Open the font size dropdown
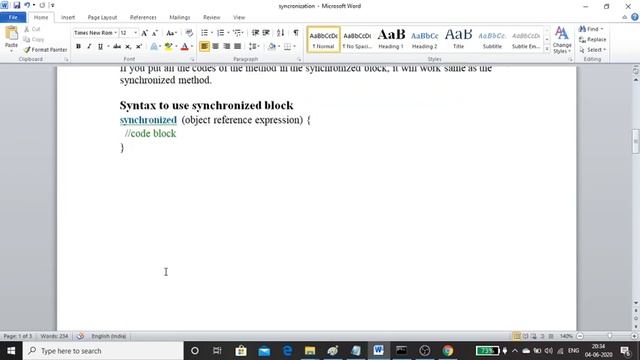640x360 pixels. (x=136, y=33)
